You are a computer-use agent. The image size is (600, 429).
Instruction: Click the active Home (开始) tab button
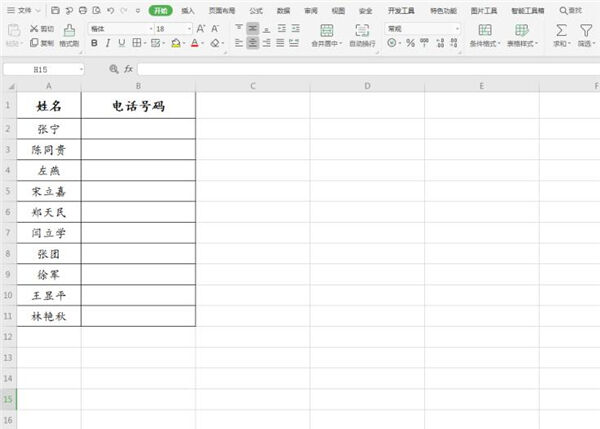pos(160,11)
